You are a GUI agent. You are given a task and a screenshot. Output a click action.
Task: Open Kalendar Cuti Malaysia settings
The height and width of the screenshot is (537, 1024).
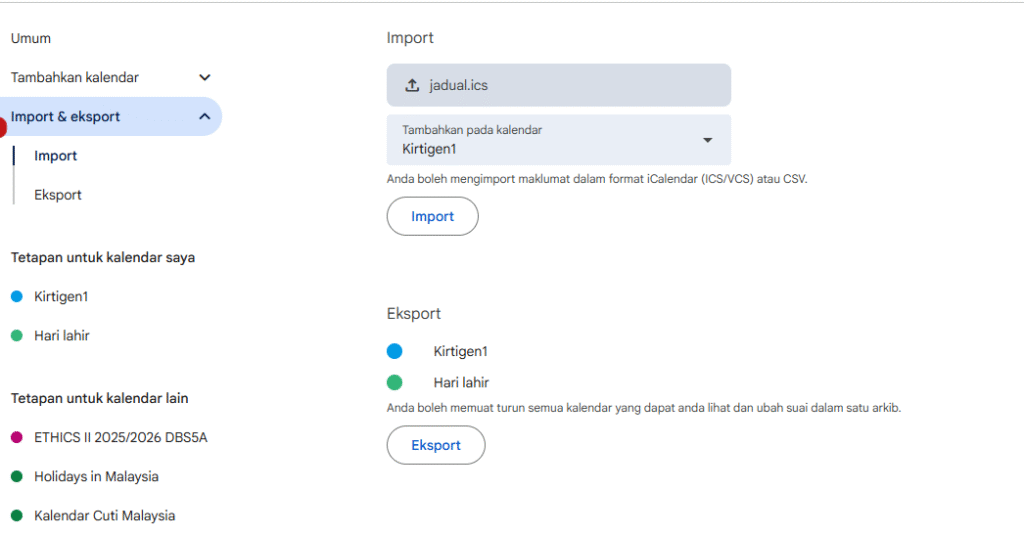coord(105,516)
